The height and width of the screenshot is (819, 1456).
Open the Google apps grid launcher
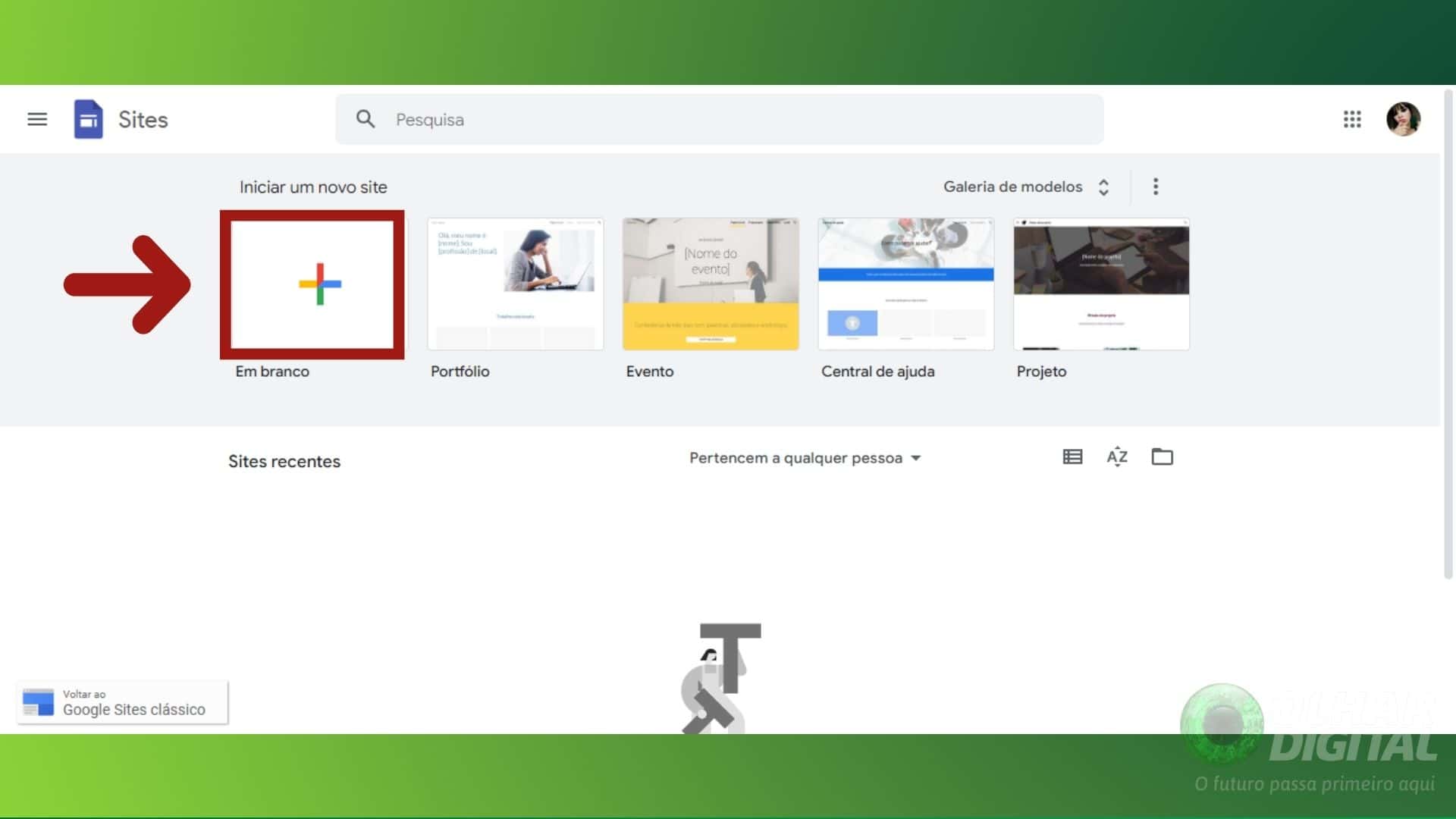coord(1352,119)
